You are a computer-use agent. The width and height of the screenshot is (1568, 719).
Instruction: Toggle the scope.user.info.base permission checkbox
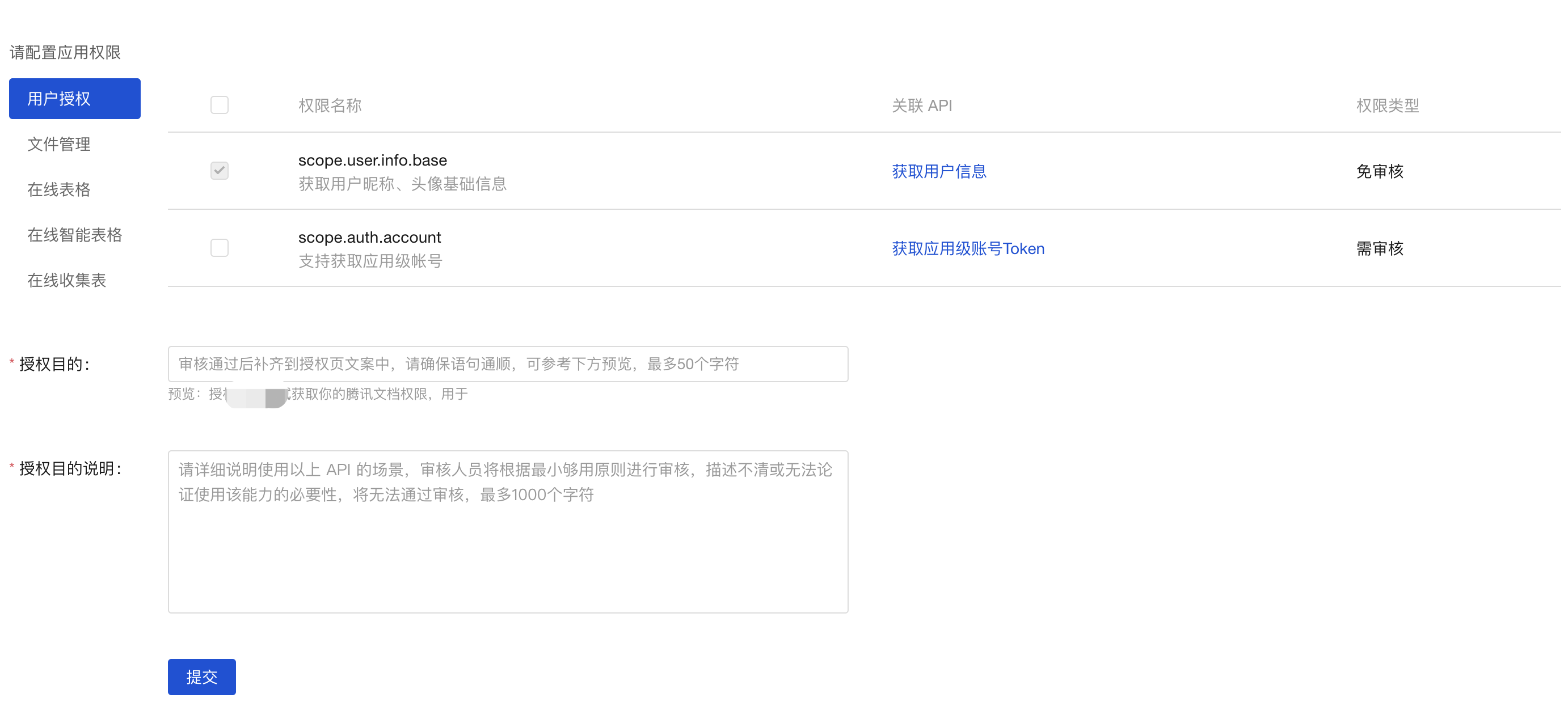click(219, 171)
